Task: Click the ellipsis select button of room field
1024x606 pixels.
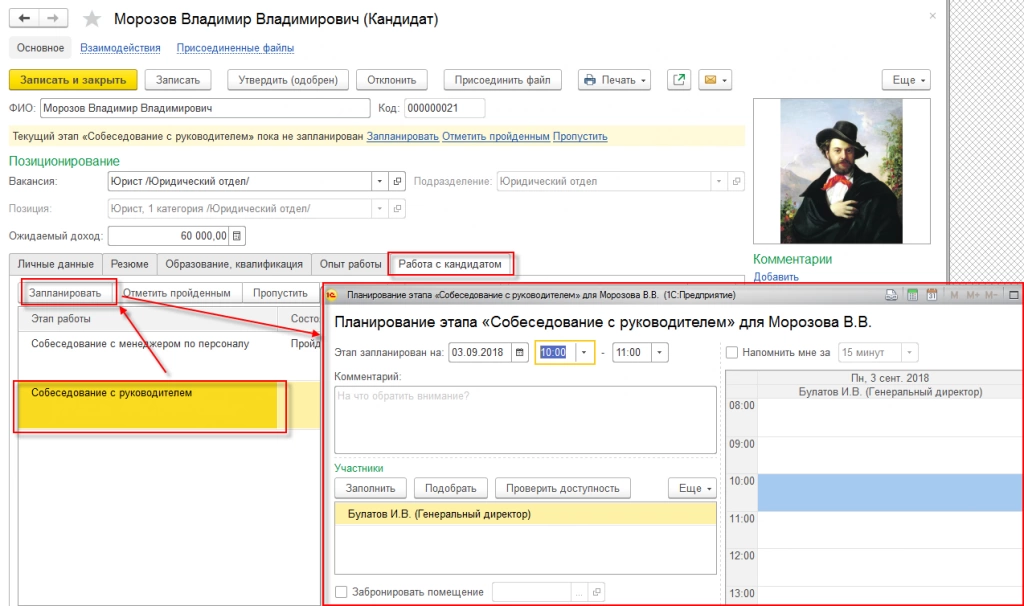Action: click(x=579, y=592)
